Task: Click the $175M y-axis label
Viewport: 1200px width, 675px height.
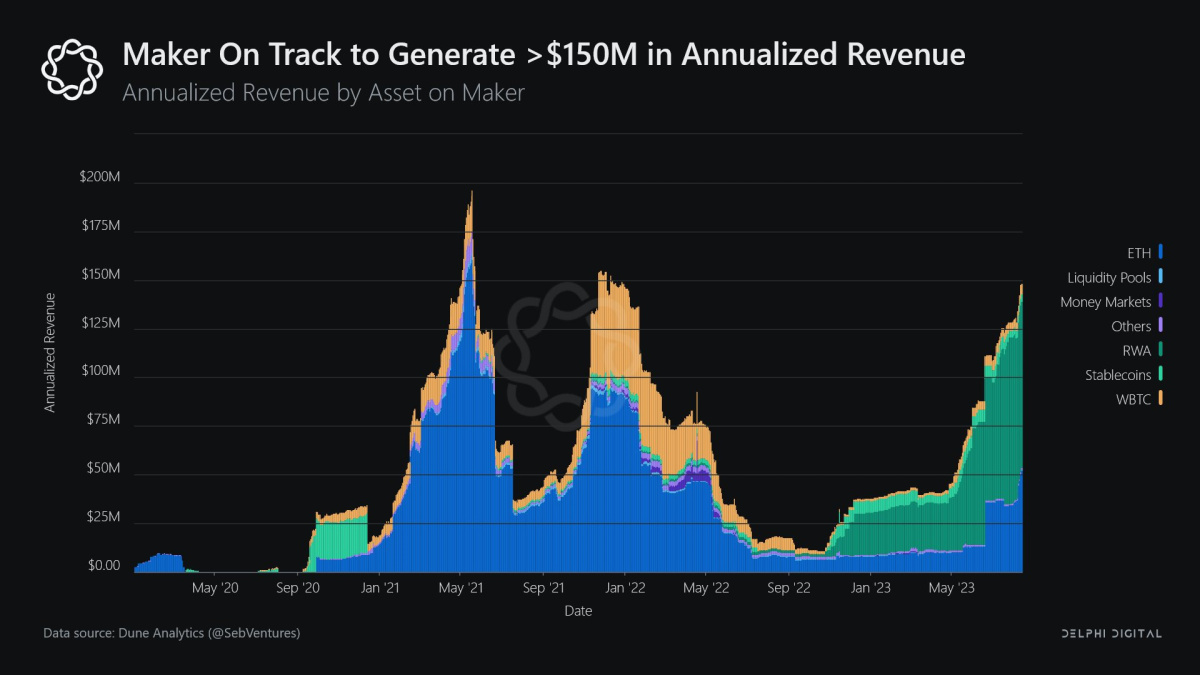Action: 100,226
